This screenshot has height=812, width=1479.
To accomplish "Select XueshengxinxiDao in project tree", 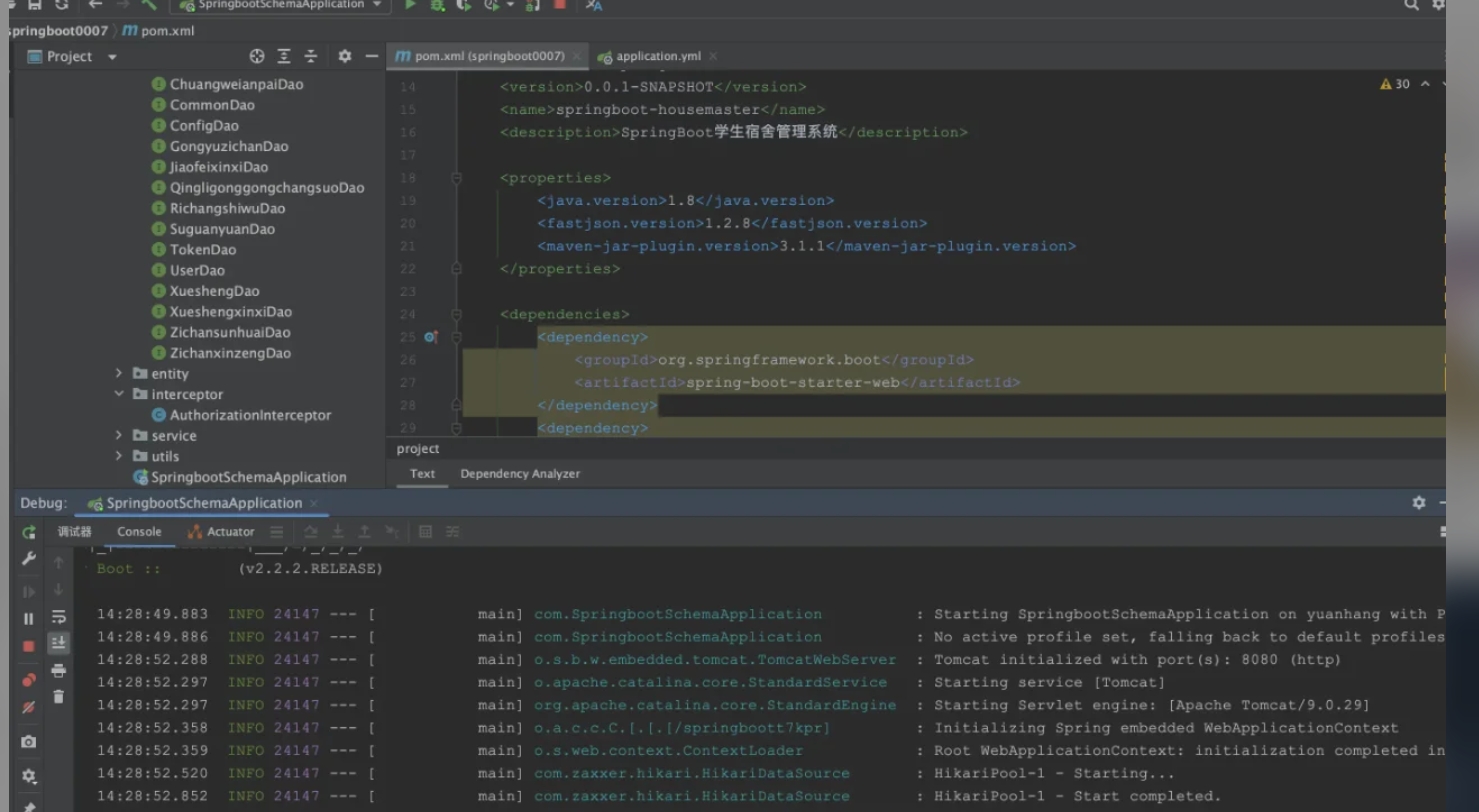I will pos(231,312).
